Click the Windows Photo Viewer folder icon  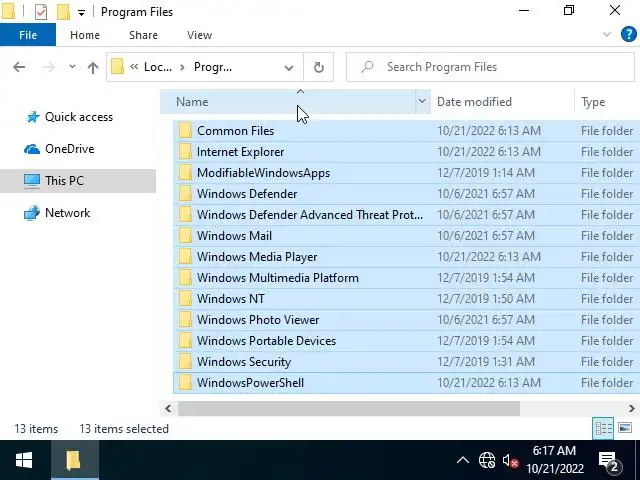coord(185,320)
